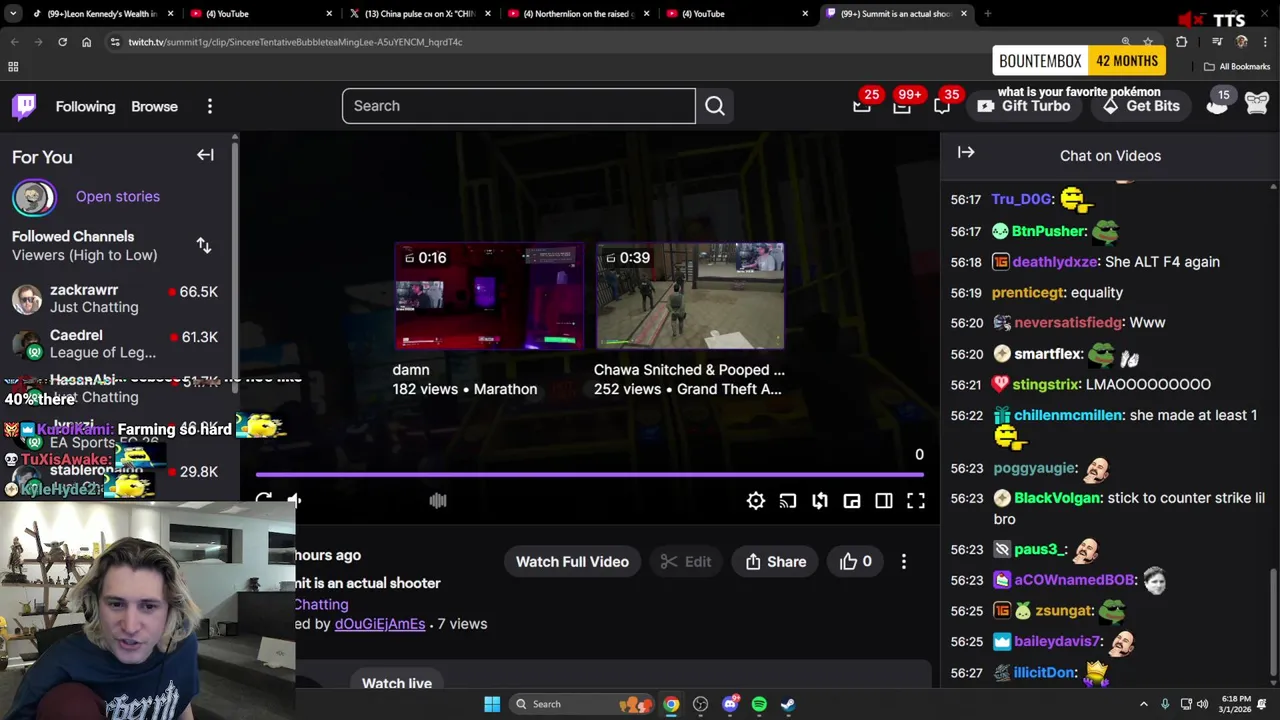Collapse the For You sidebar
Screen dimensions: 1280x720
tap(205, 155)
